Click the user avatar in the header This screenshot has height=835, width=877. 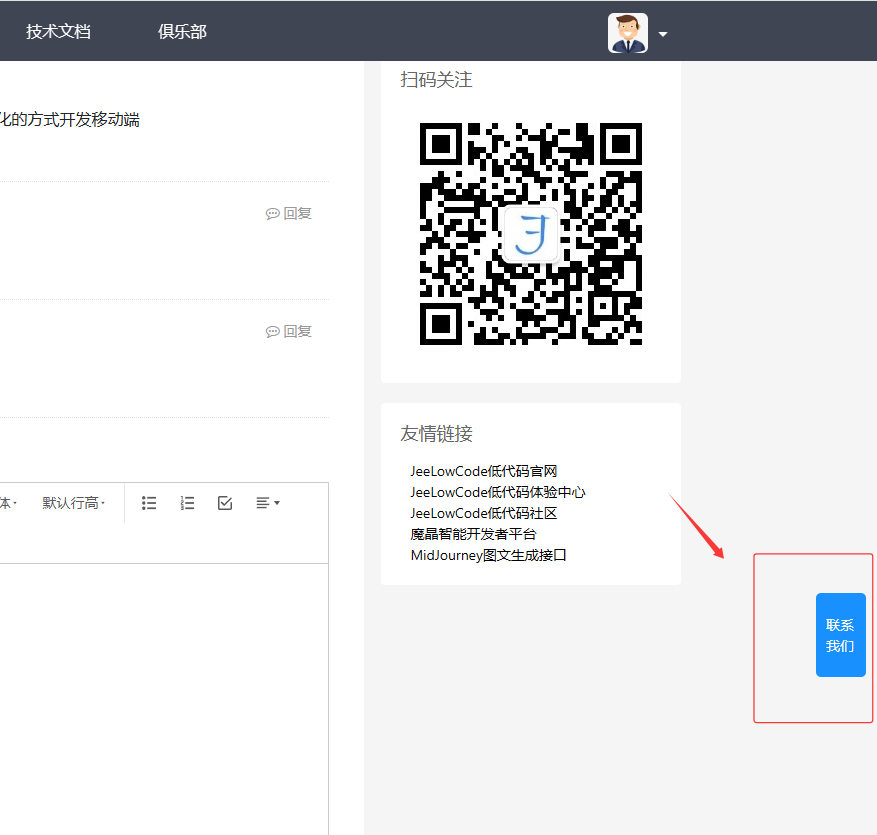point(627,33)
